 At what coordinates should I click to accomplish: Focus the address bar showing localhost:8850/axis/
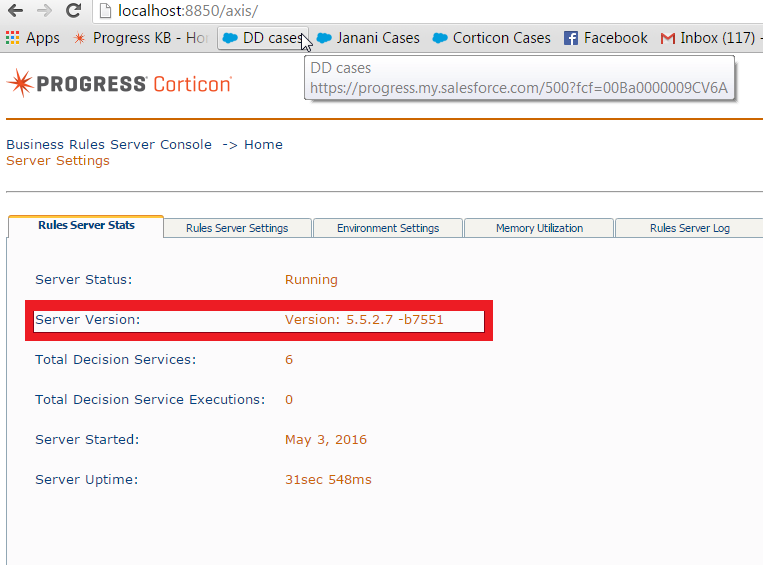[428, 11]
